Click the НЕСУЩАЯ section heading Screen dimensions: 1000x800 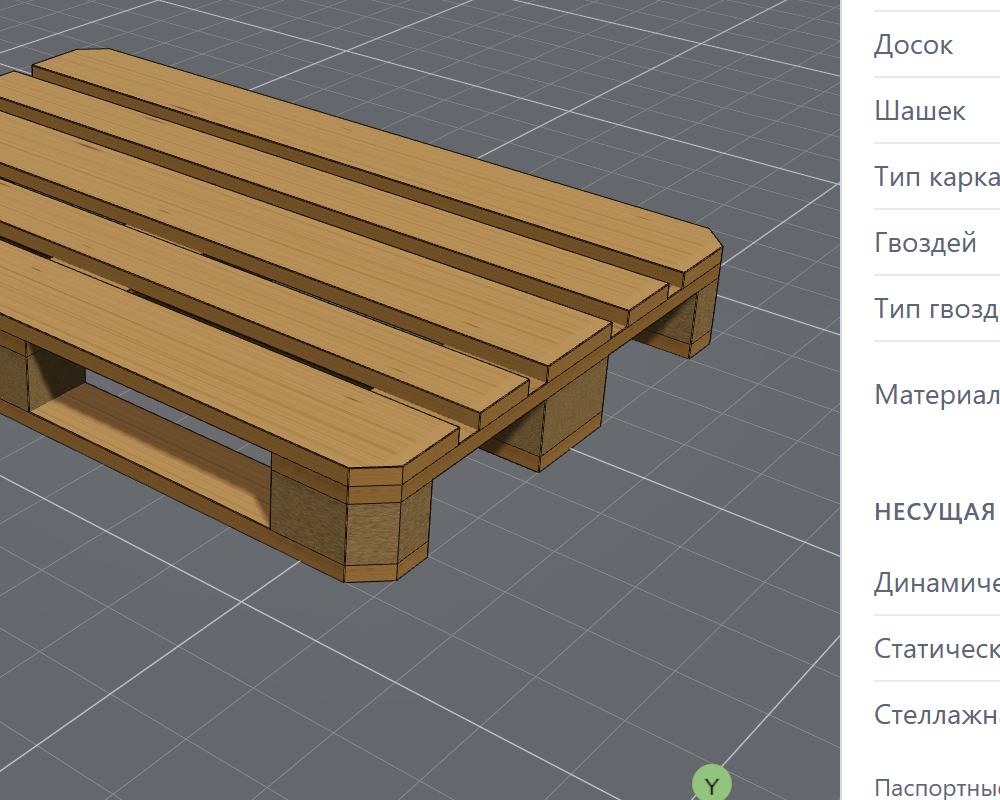[x=936, y=512]
